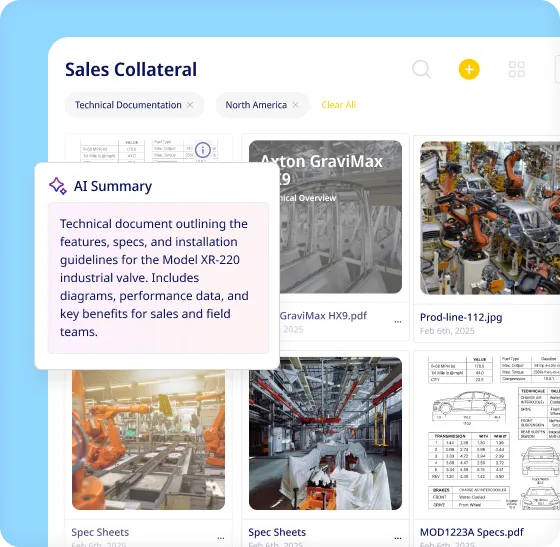Open the search magnifier icon
This screenshot has height=547, width=560.
421,69
